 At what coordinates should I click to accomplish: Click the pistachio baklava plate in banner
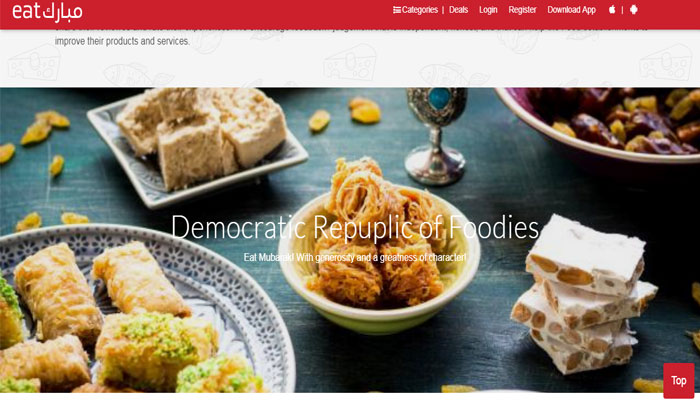coord(134,312)
